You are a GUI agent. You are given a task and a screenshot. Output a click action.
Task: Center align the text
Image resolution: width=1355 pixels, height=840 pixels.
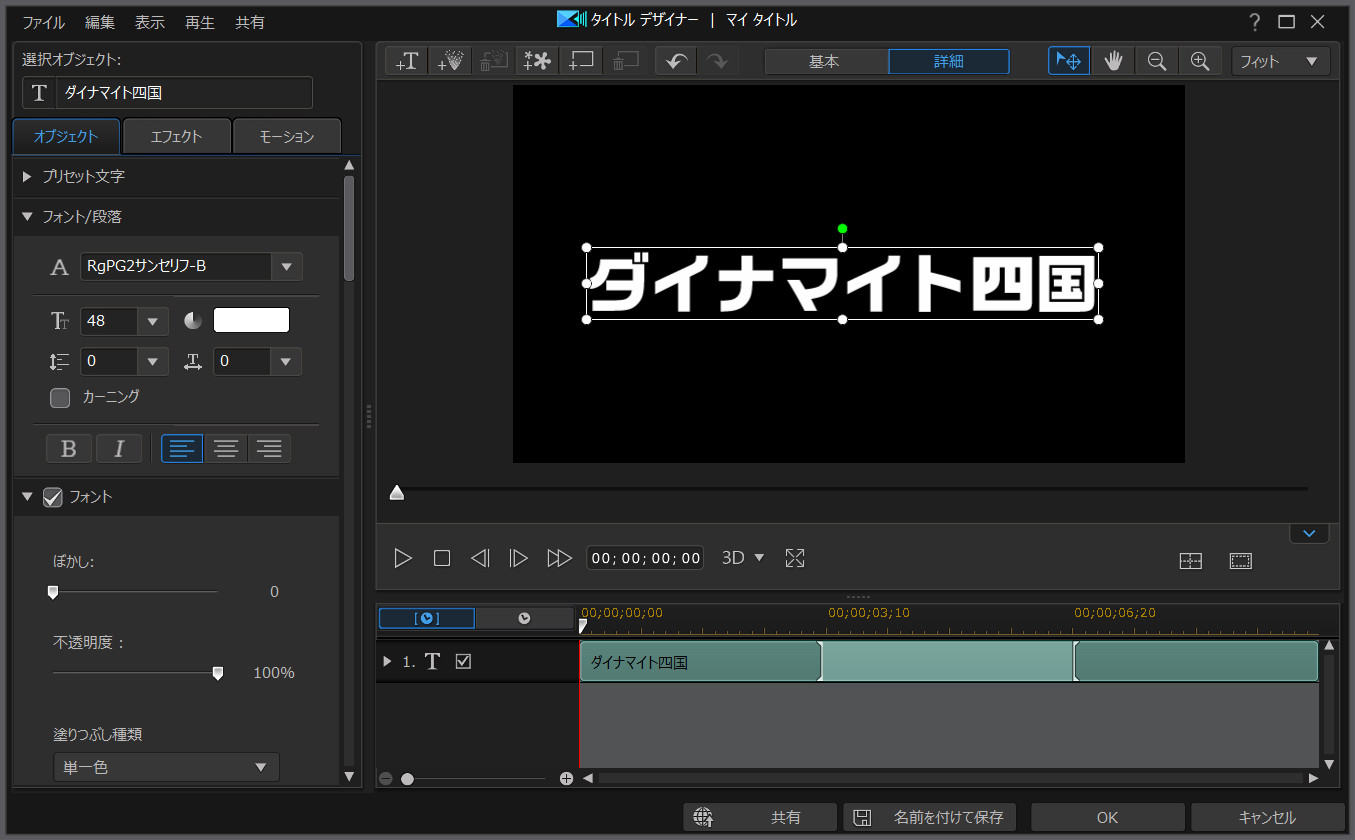(x=226, y=449)
